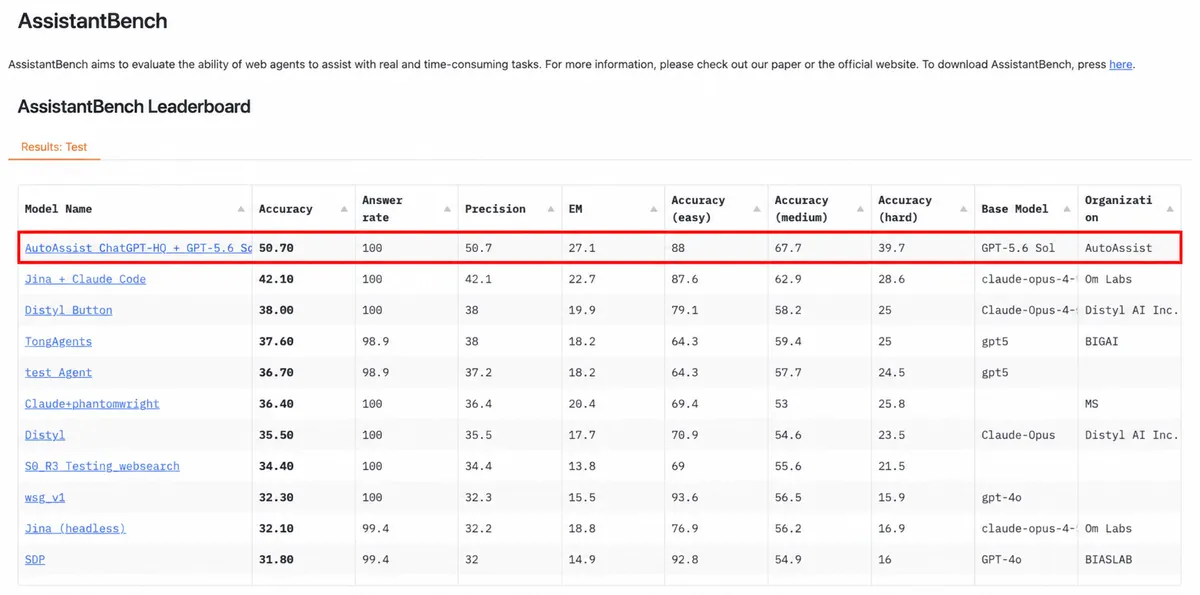The image size is (1200, 595).
Task: Click the Base Model column header text
Action: pos(1015,209)
